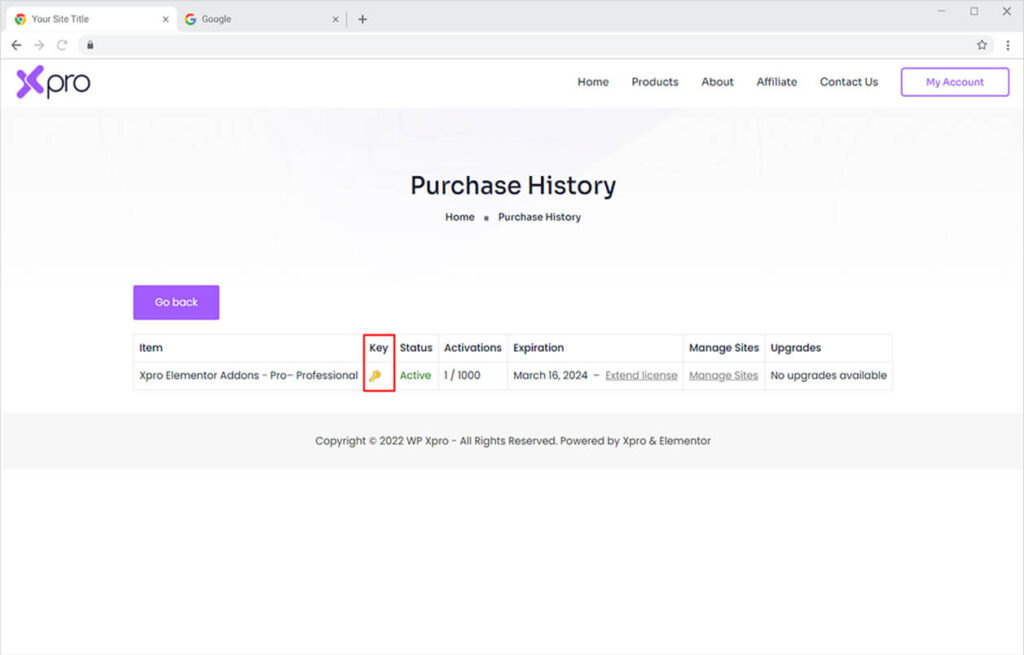This screenshot has height=655, width=1024.
Task: Open a new tab with plus icon
Action: 362,19
